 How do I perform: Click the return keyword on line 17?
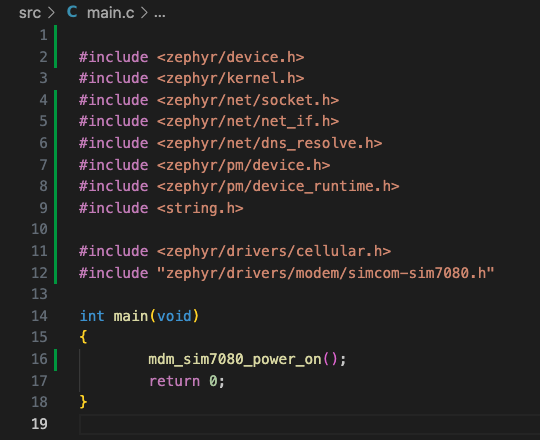pos(174,381)
